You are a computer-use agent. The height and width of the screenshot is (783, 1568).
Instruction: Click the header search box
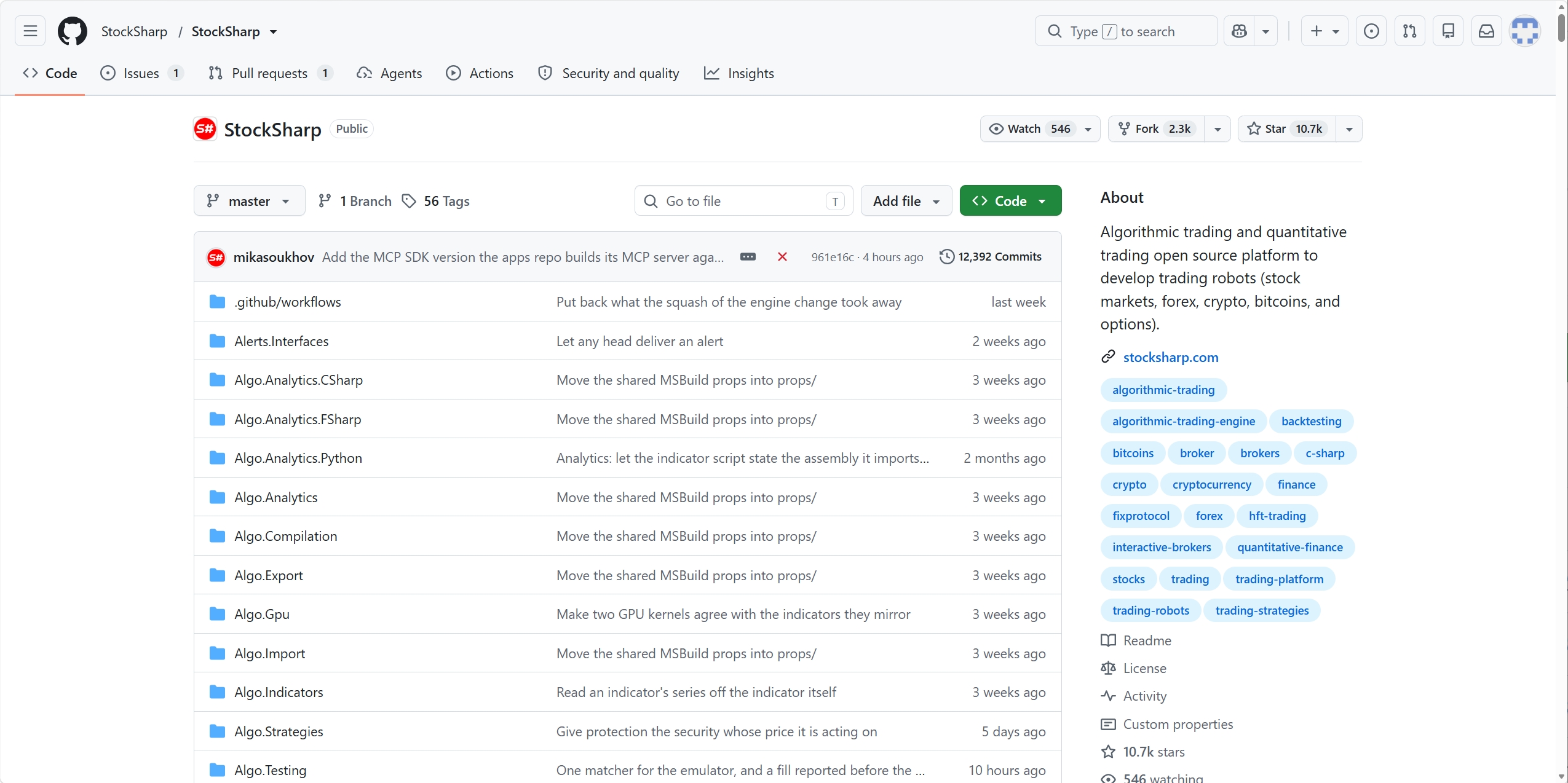click(1126, 31)
